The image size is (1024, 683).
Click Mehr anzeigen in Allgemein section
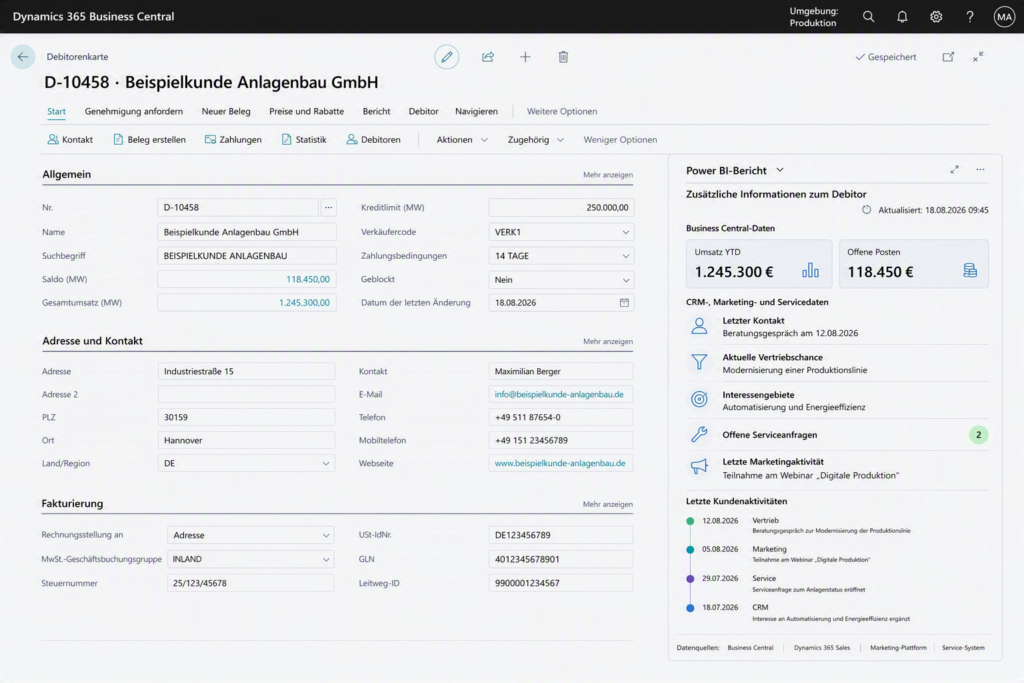pyautogui.click(x=607, y=175)
